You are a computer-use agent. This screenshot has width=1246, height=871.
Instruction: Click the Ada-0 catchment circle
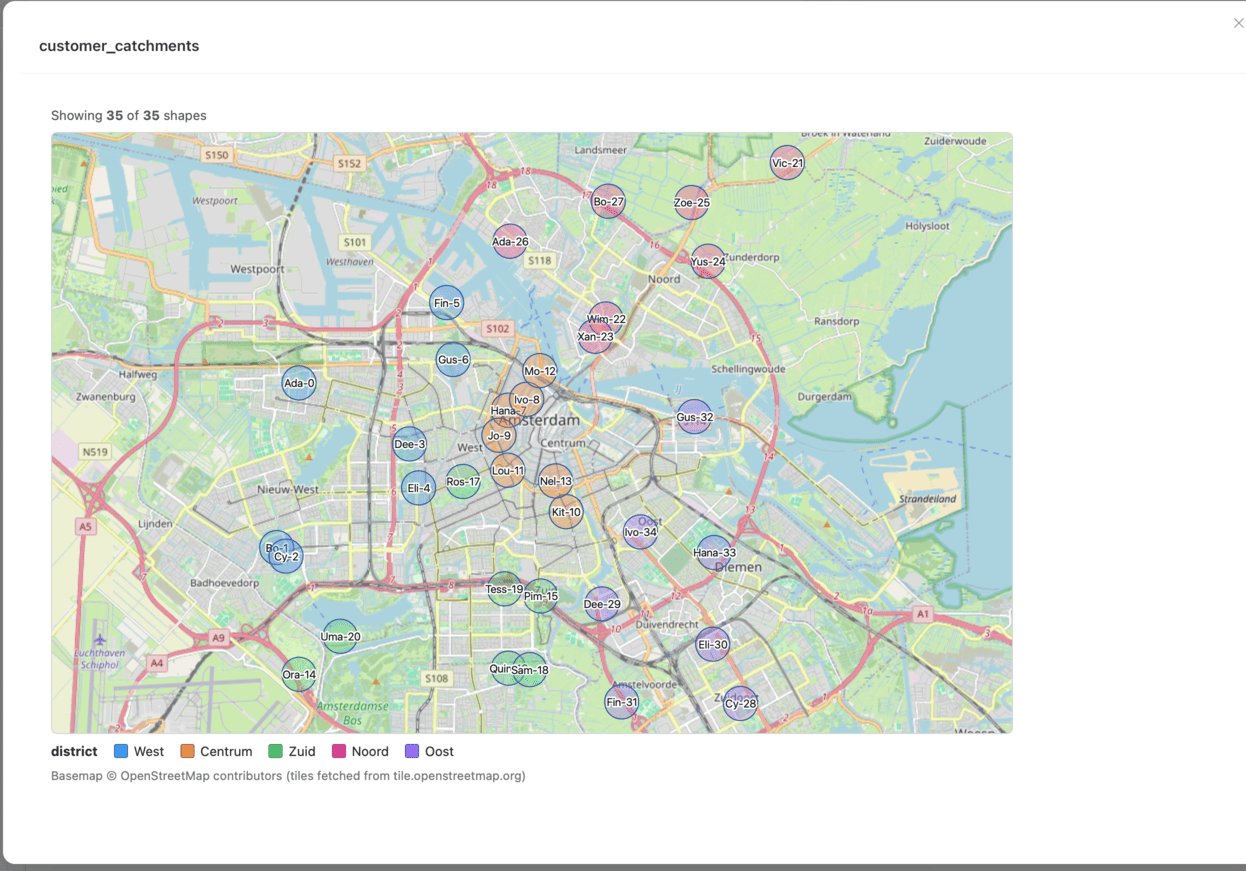point(299,383)
